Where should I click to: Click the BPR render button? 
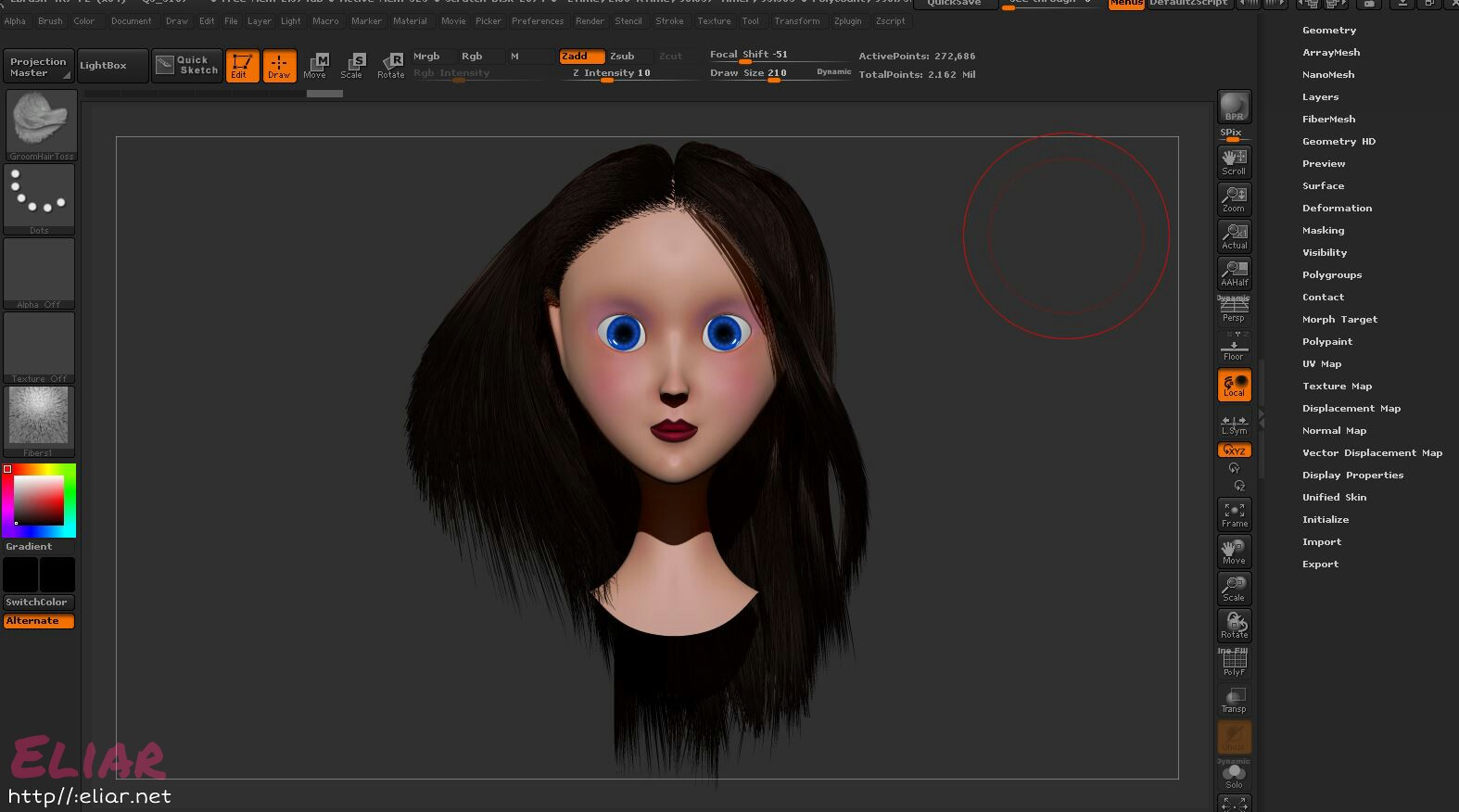point(1234,107)
